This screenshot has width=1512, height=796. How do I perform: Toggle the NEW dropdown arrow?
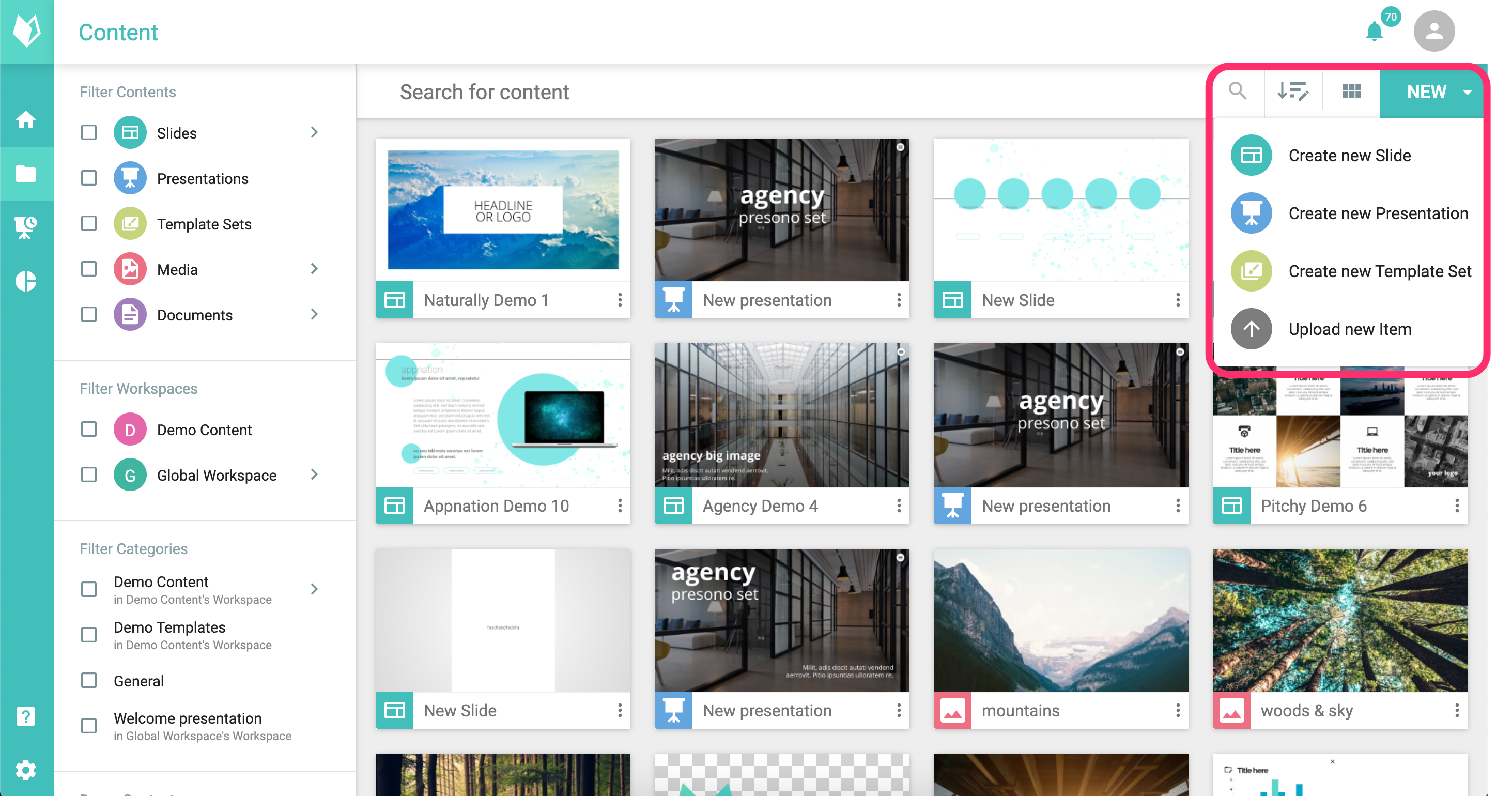tap(1468, 91)
